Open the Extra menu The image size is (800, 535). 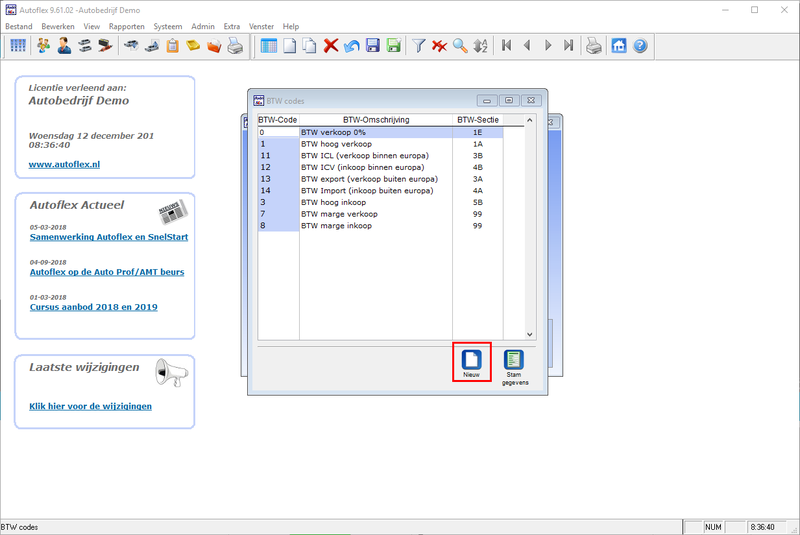tap(232, 27)
